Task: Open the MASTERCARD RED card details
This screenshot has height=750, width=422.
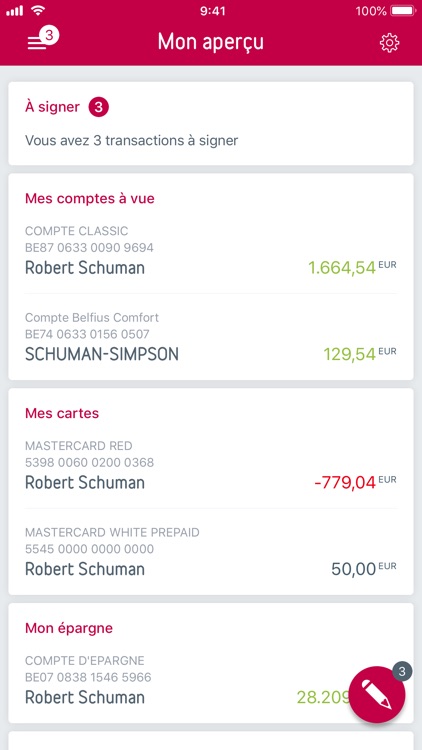Action: [211, 465]
